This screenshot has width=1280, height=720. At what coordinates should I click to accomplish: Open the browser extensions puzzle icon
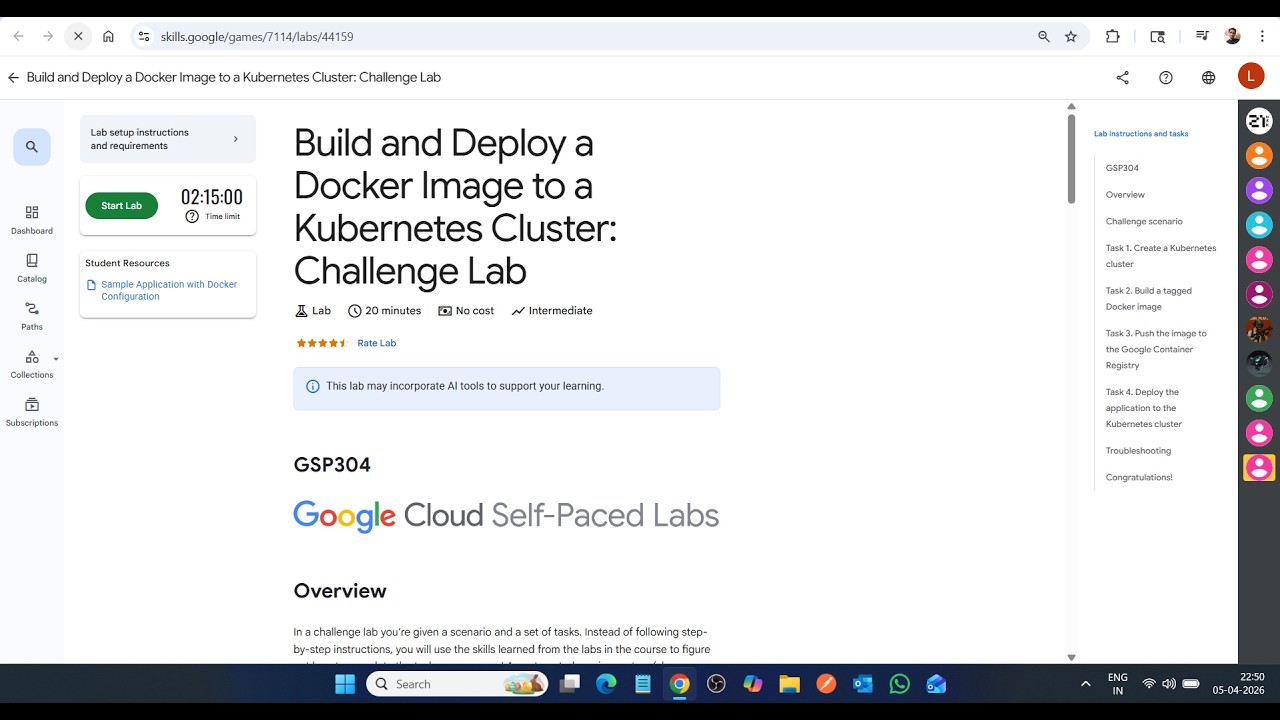tap(1113, 36)
